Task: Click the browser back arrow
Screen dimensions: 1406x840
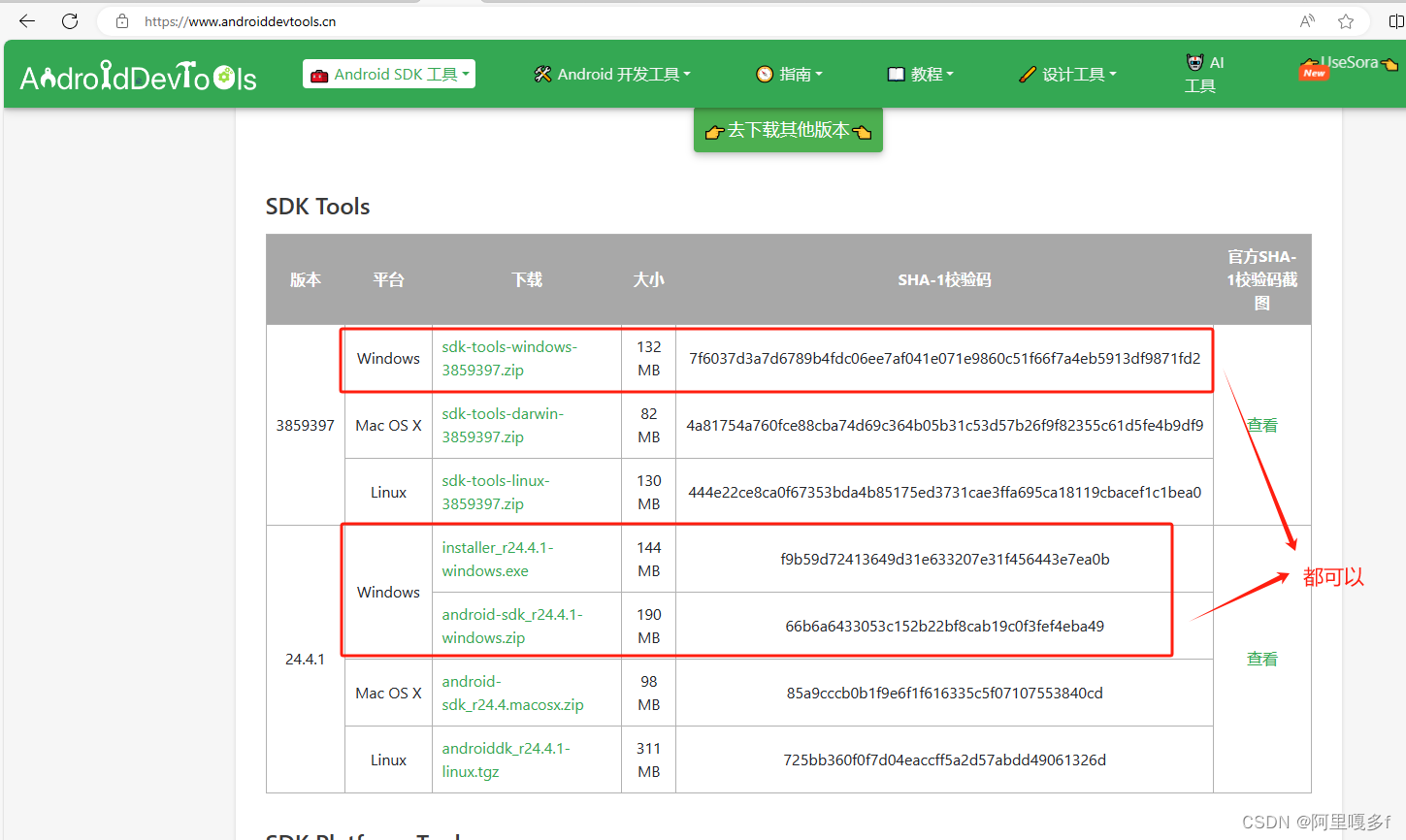Action: [27, 20]
